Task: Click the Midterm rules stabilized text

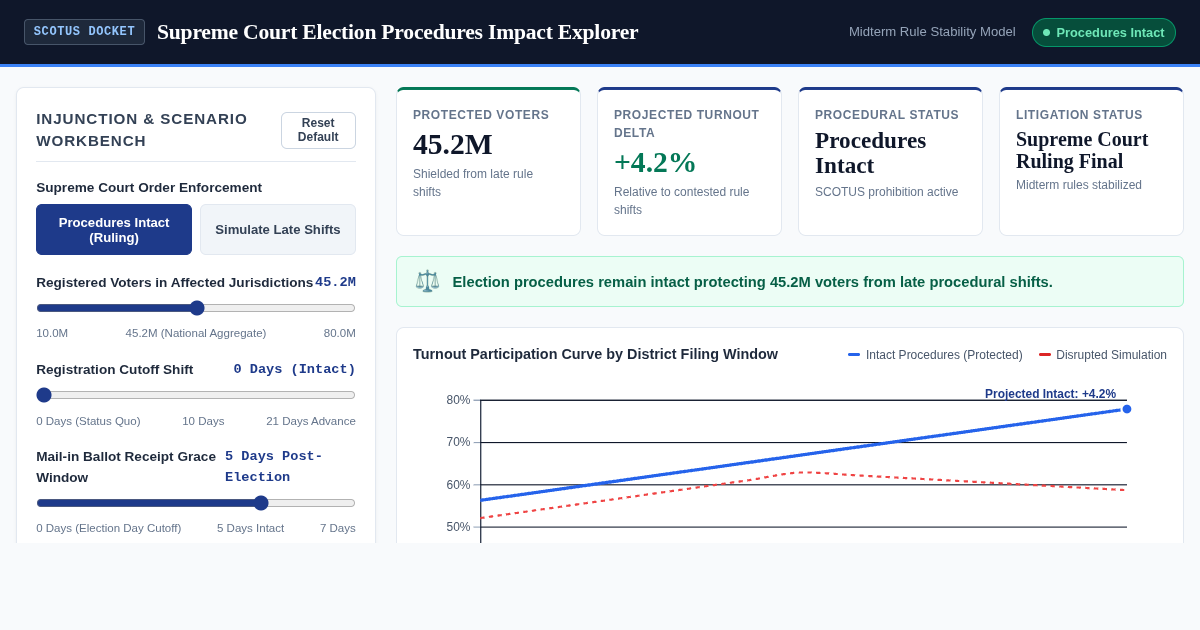Action: pos(1079,185)
